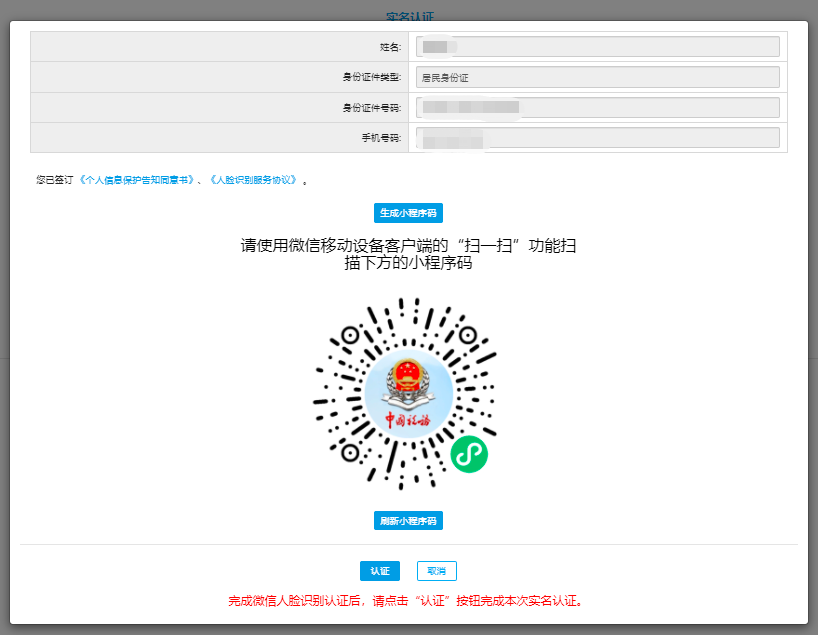The image size is (818, 635).
Task: Click the 姓名 input field
Action: (x=598, y=47)
